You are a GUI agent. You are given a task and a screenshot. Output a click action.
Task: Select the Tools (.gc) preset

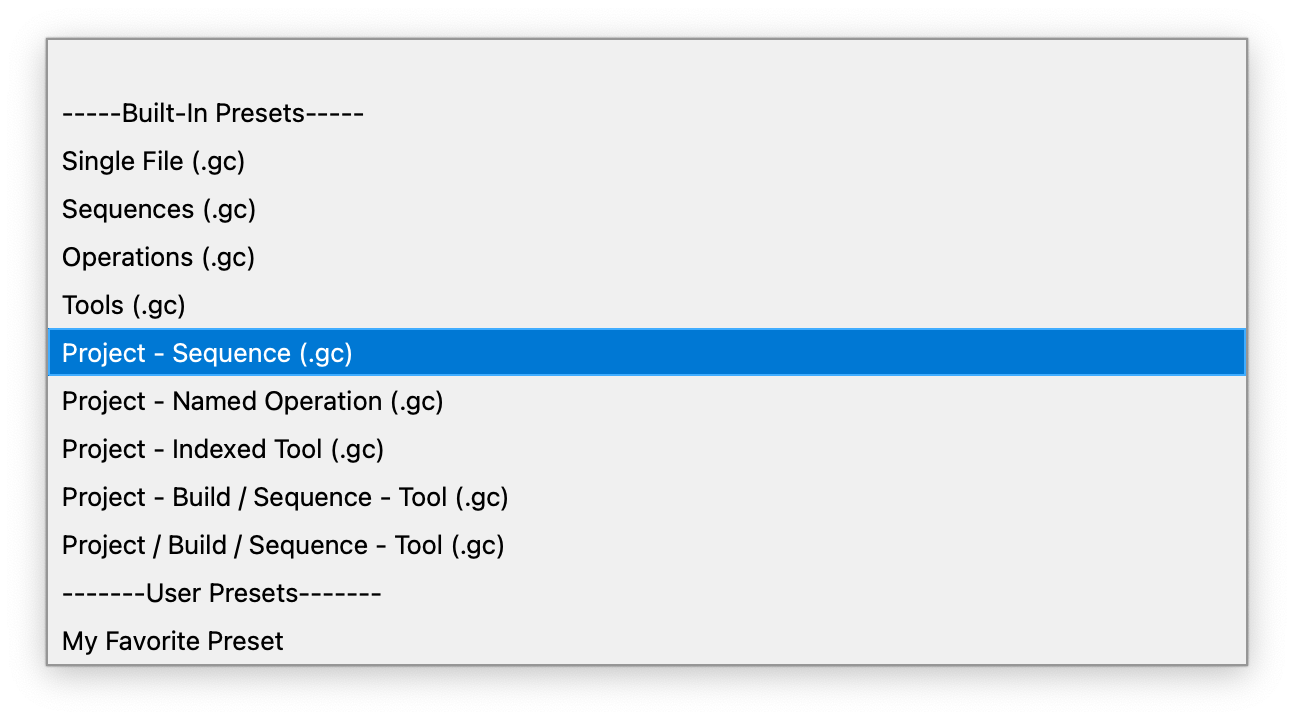coord(124,305)
